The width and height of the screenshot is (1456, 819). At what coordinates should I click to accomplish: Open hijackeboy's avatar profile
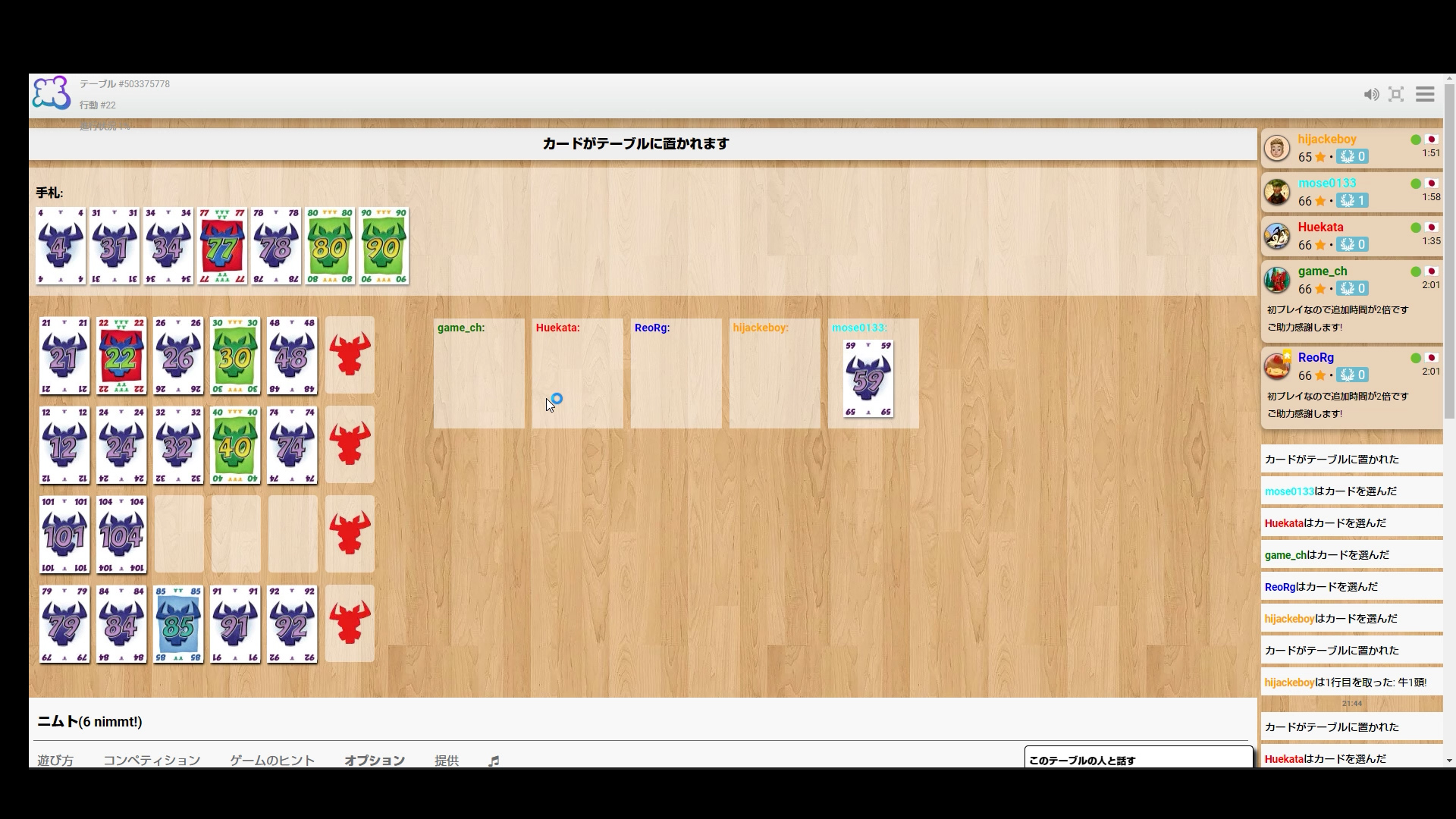(x=1277, y=148)
